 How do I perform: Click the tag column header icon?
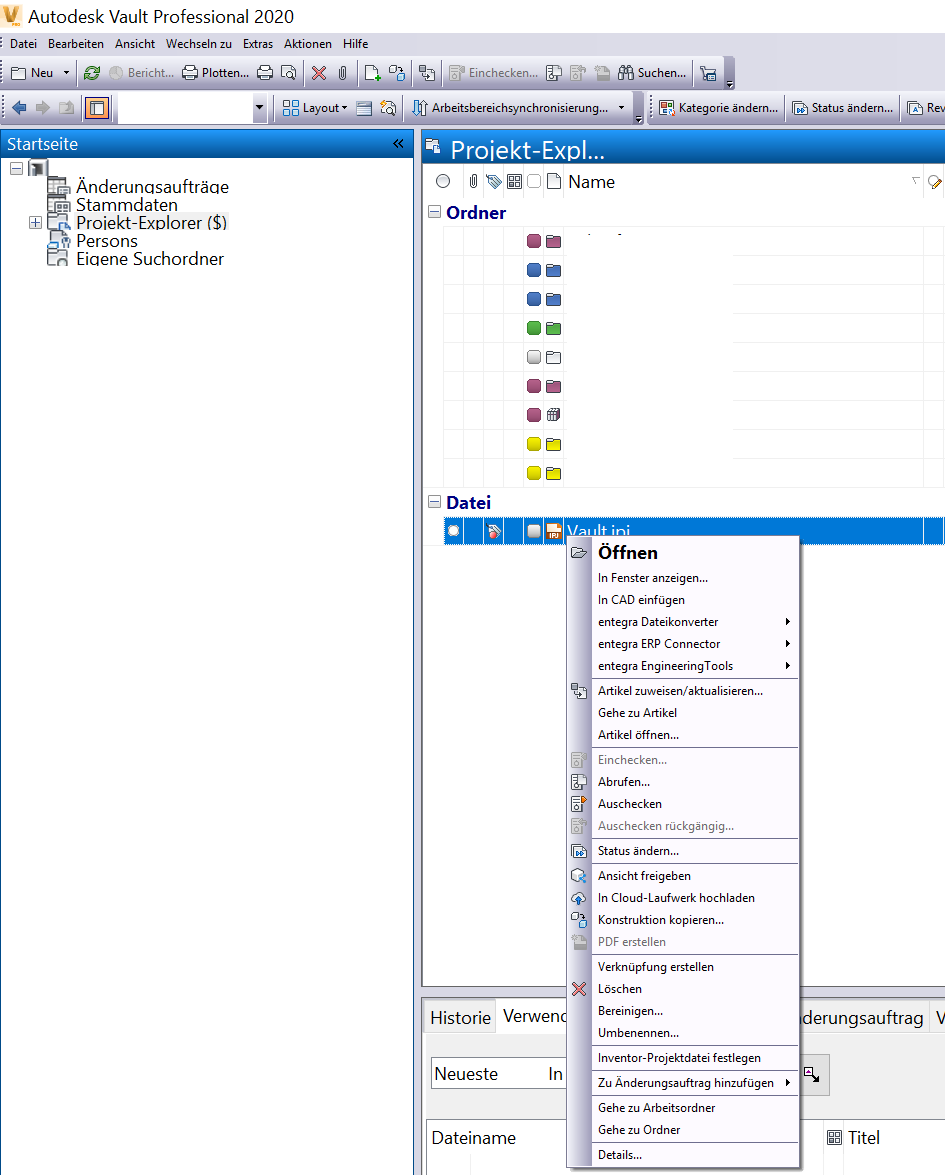493,181
